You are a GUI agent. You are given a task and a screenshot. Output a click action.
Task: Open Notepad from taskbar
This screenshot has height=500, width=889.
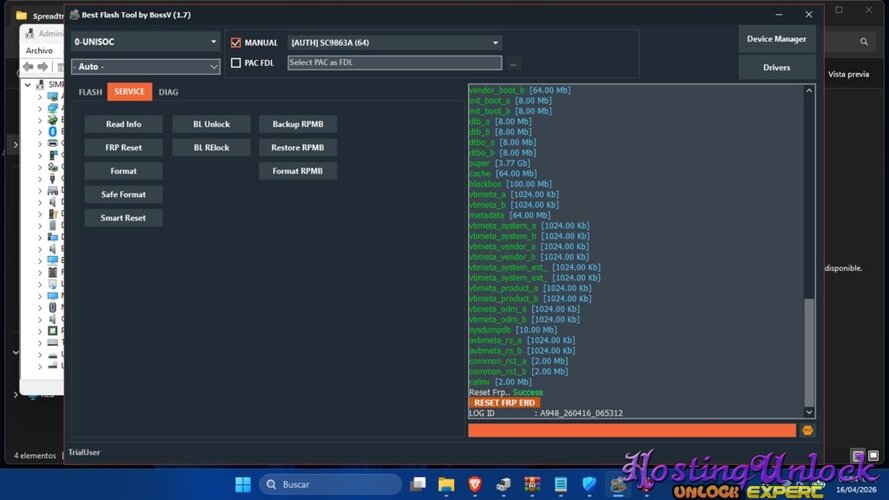561,484
